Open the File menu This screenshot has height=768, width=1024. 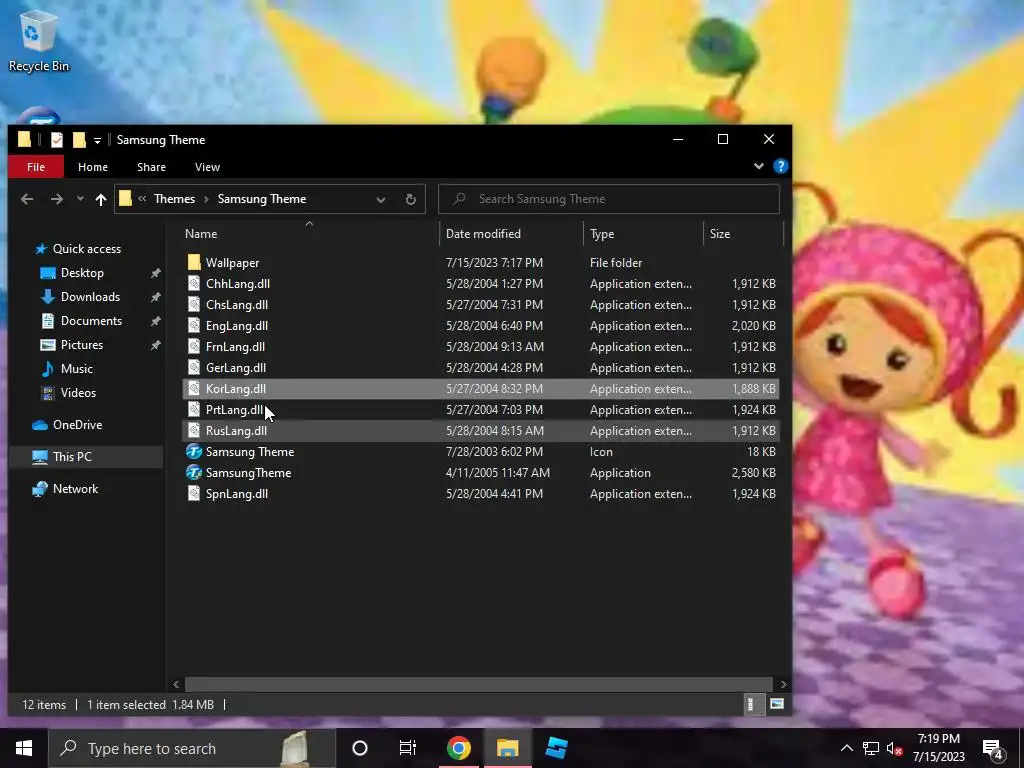(36, 167)
